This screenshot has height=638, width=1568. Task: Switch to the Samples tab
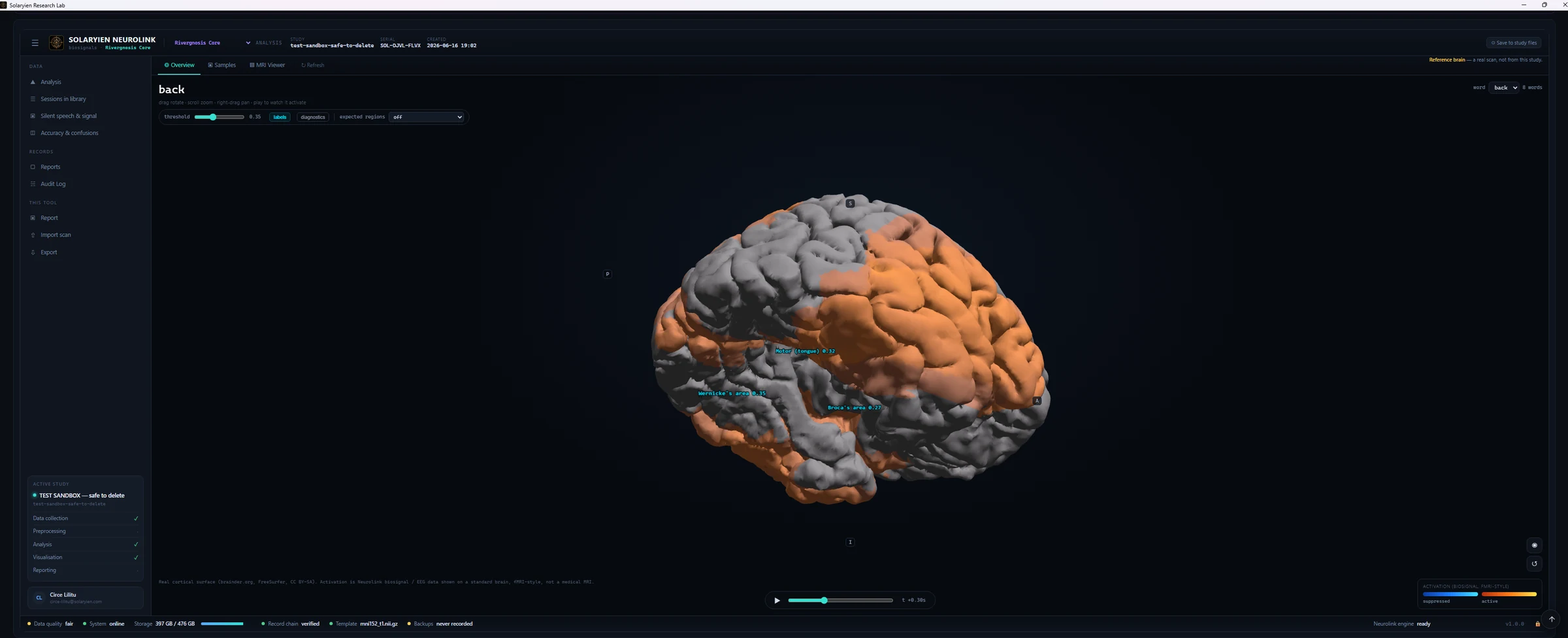[221, 65]
